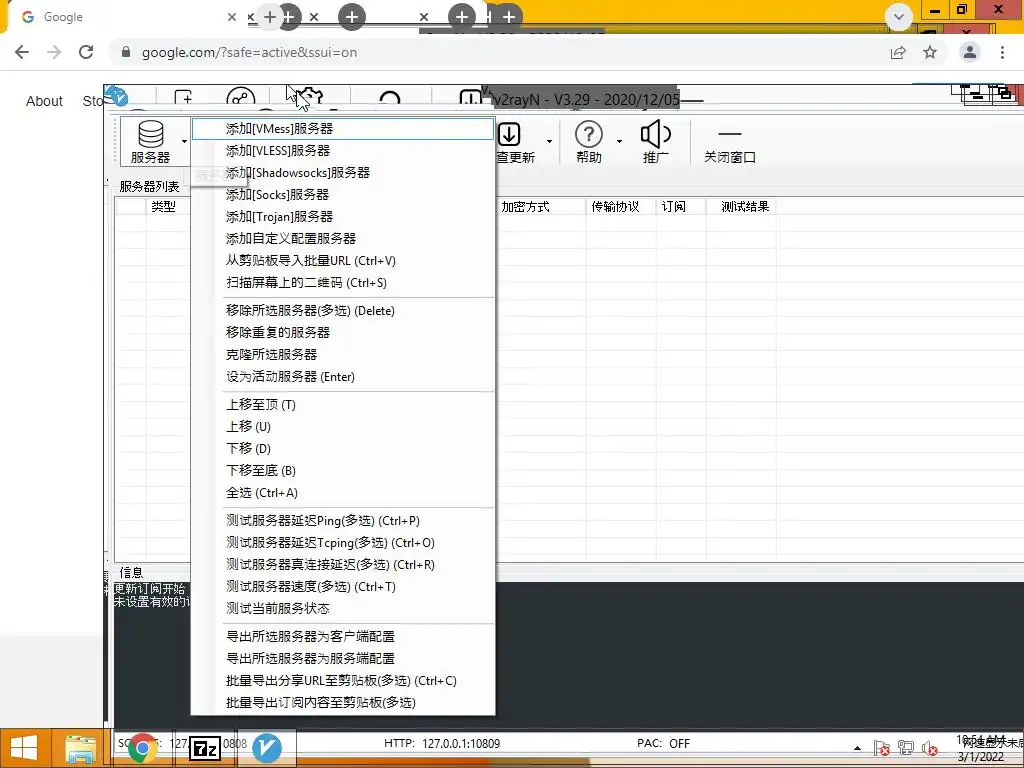Open the Chrome profile avatar
1024x768 pixels.
click(x=970, y=52)
